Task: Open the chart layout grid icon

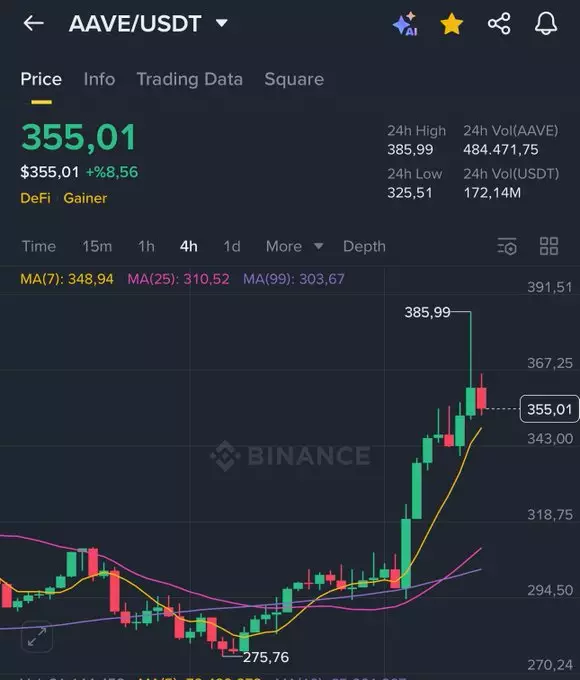Action: pyautogui.click(x=549, y=246)
